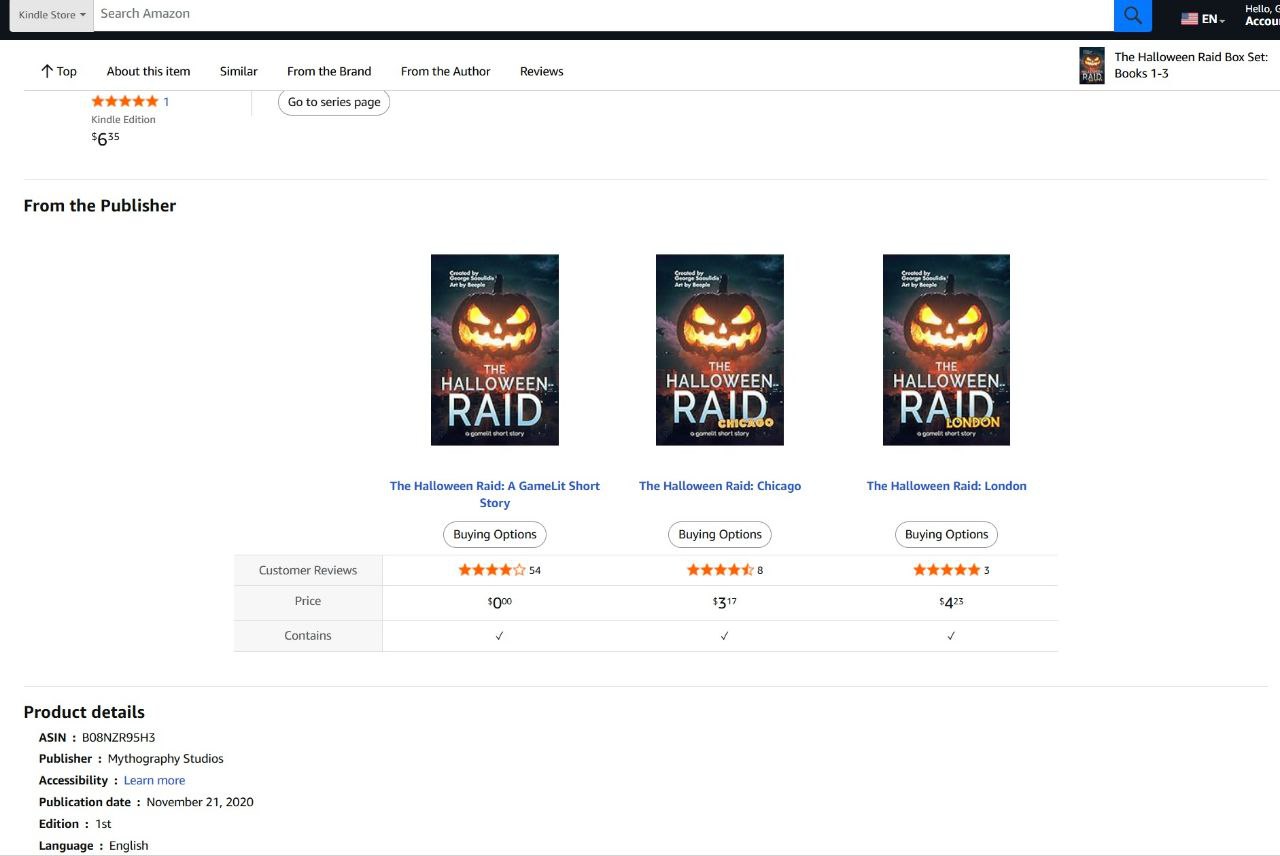
Task: Click the ASIN value B08NZR95H3
Action: (118, 738)
